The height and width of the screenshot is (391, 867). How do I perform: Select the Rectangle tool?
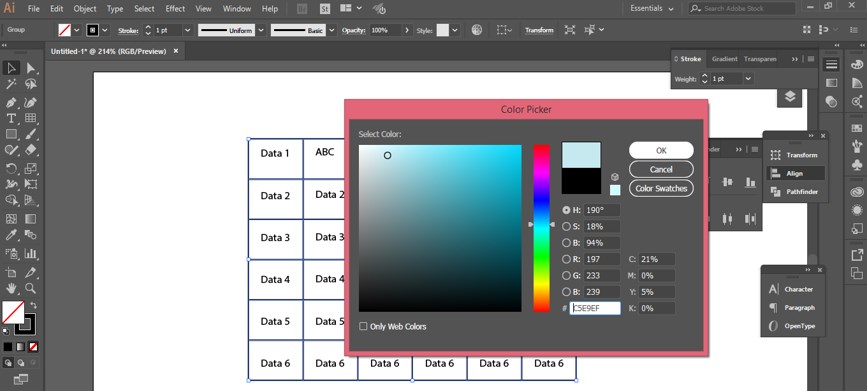point(11,134)
